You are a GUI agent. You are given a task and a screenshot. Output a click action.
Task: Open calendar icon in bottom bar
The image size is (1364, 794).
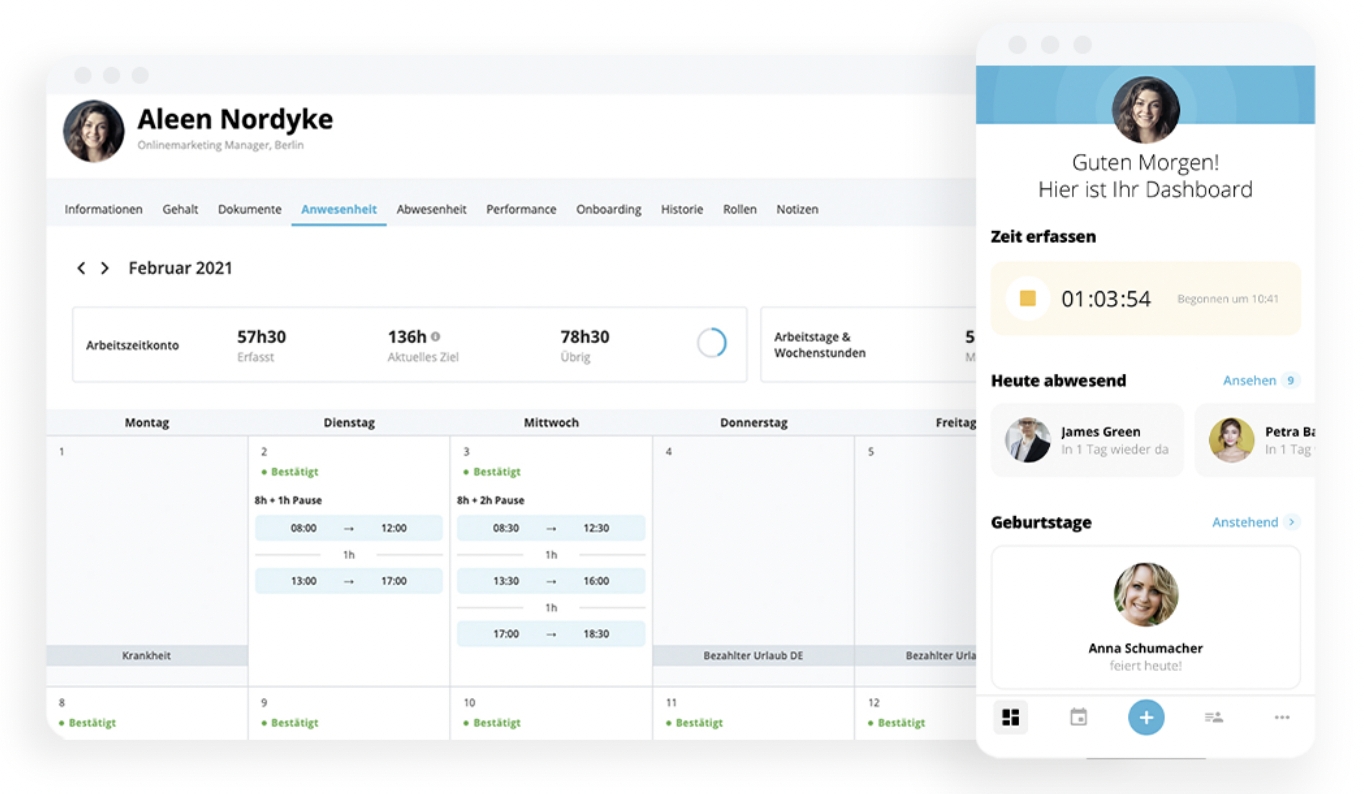point(1078,717)
